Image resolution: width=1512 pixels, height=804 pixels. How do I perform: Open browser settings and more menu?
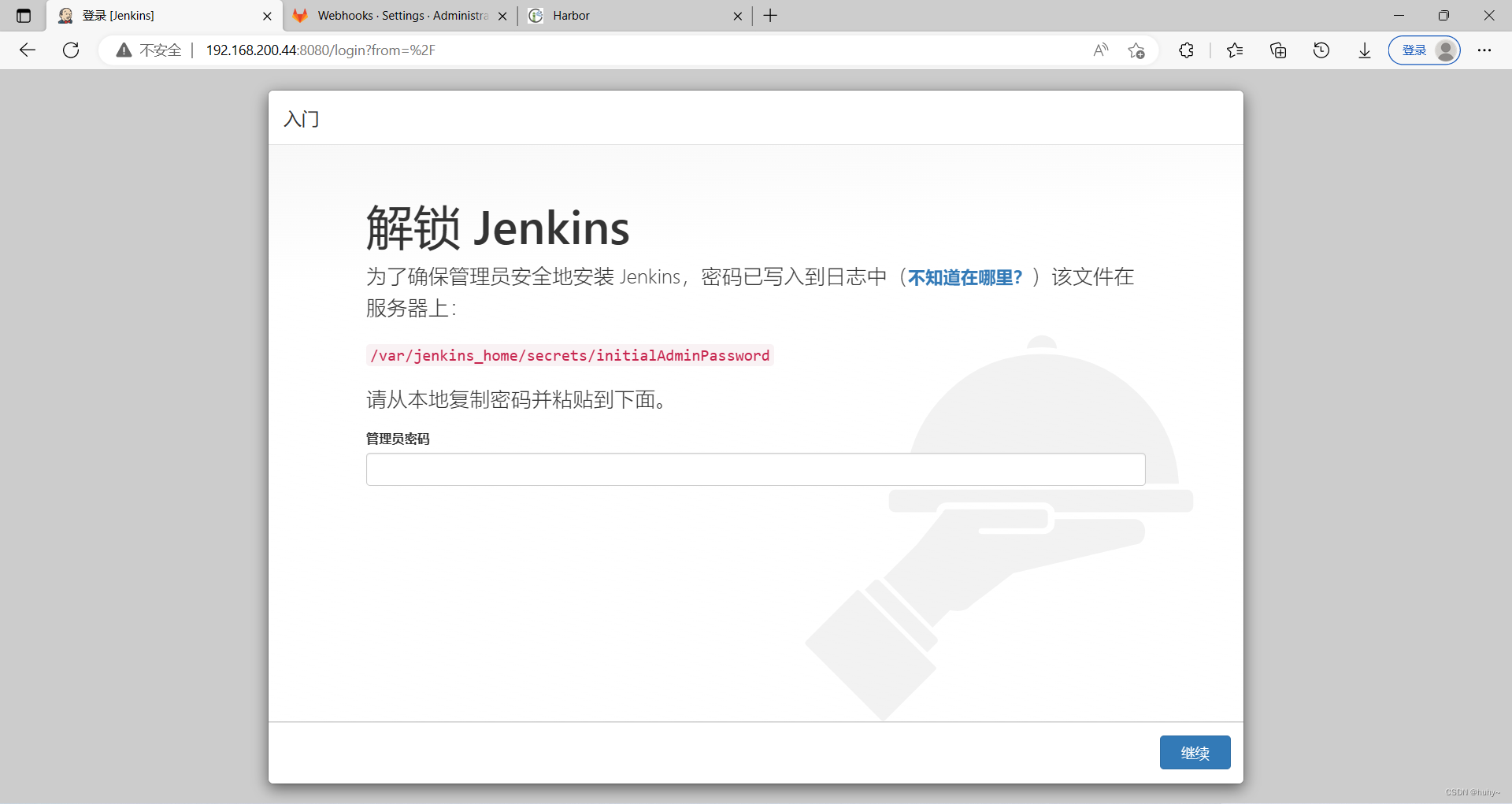[1484, 50]
